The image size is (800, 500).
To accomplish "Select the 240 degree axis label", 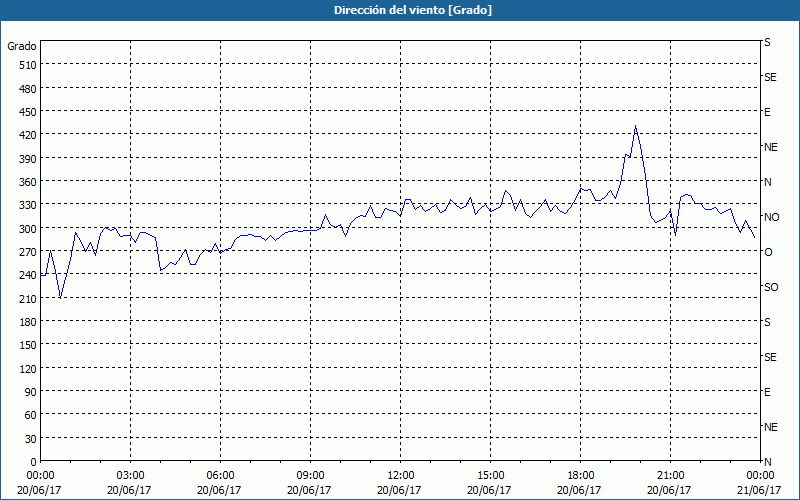I will click(x=29, y=276).
